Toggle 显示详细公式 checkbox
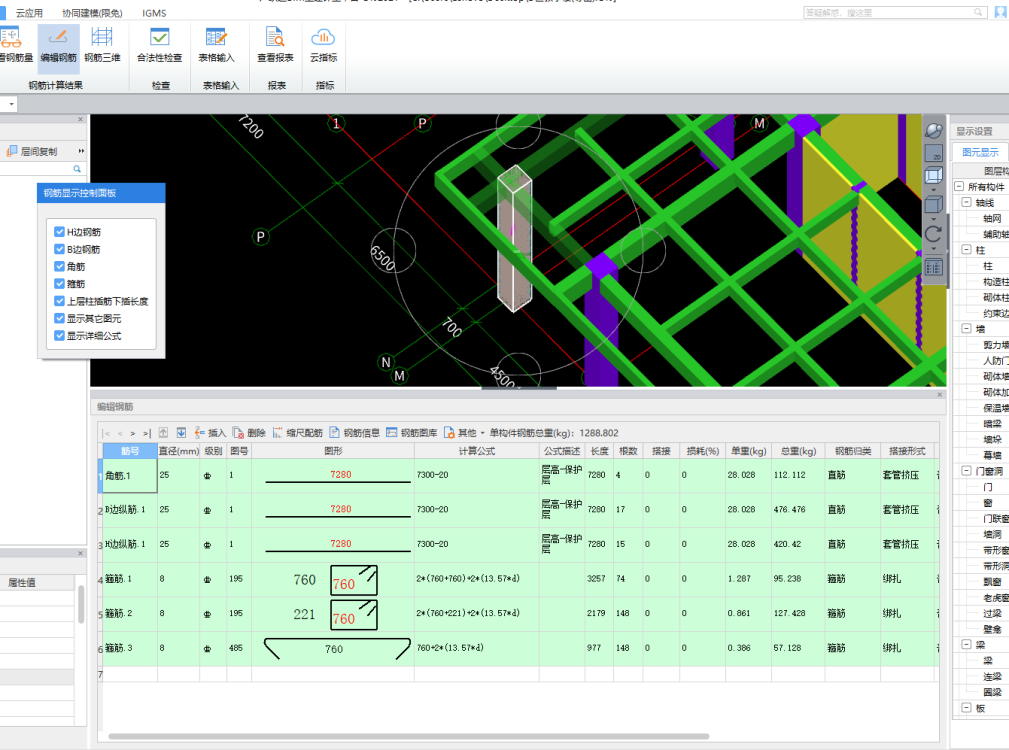This screenshot has height=750, width=1009. (x=59, y=336)
